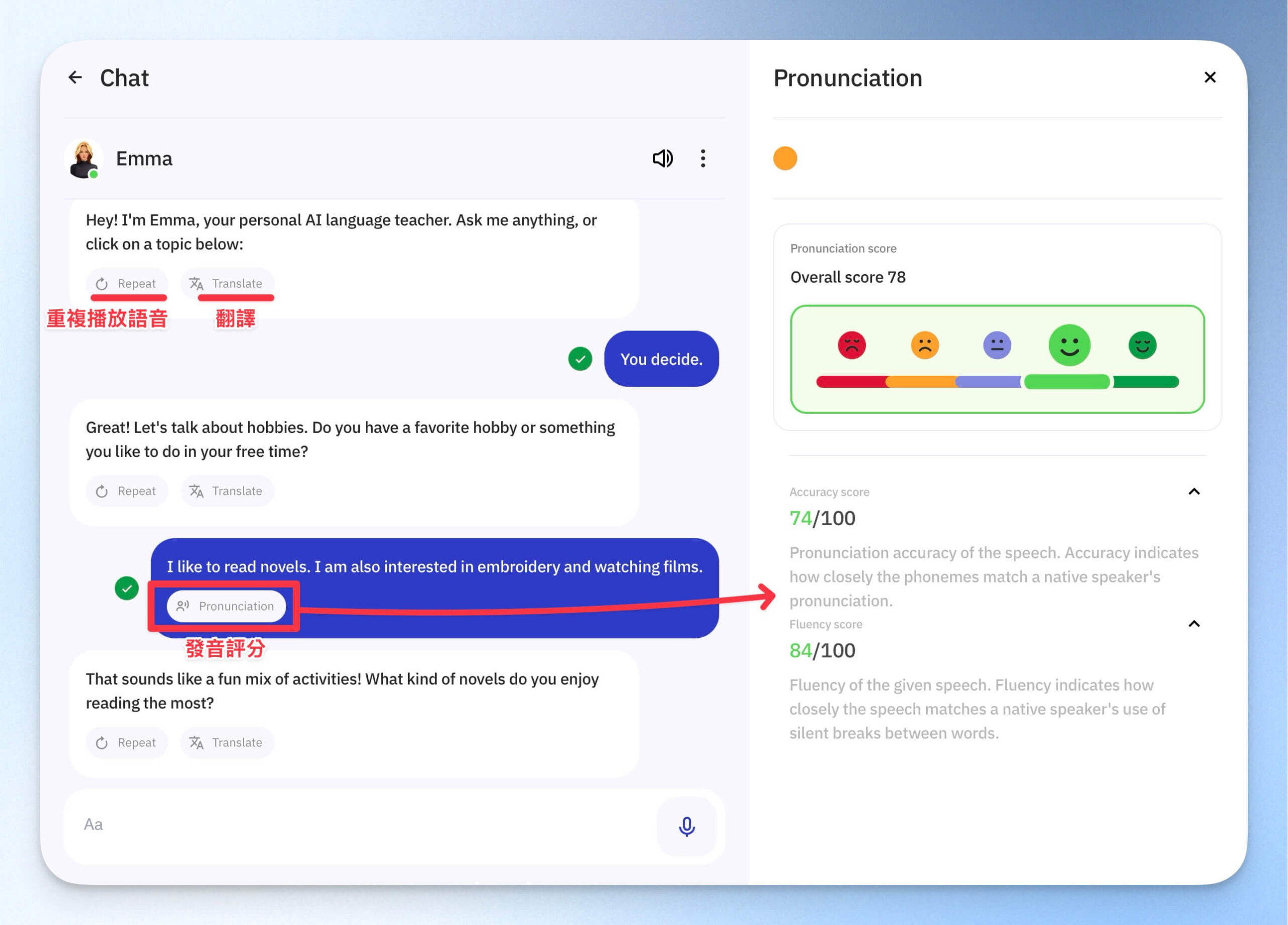Click the green checkmark beside You decide
1288x925 pixels.
[580, 359]
